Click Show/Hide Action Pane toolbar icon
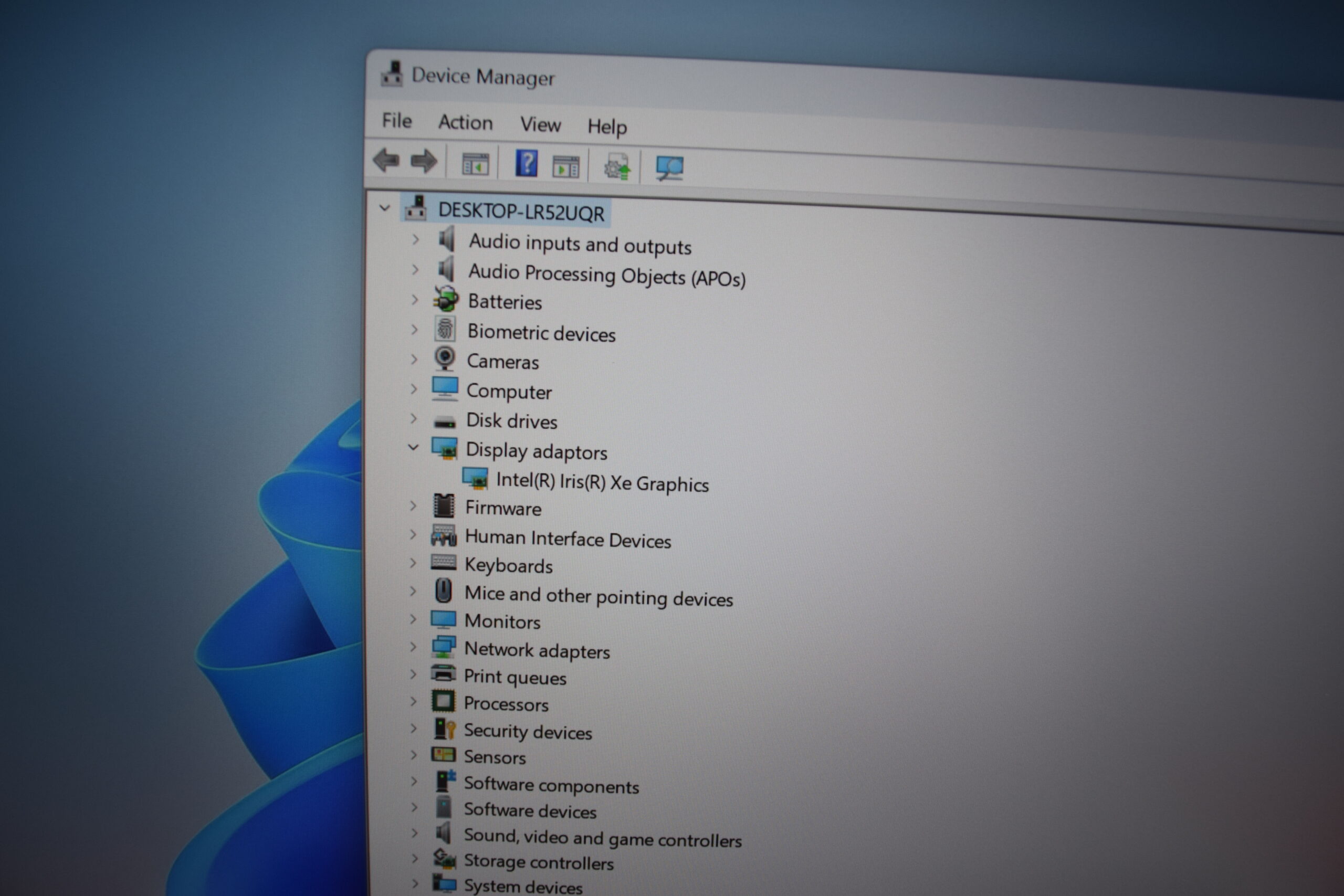 (566, 167)
